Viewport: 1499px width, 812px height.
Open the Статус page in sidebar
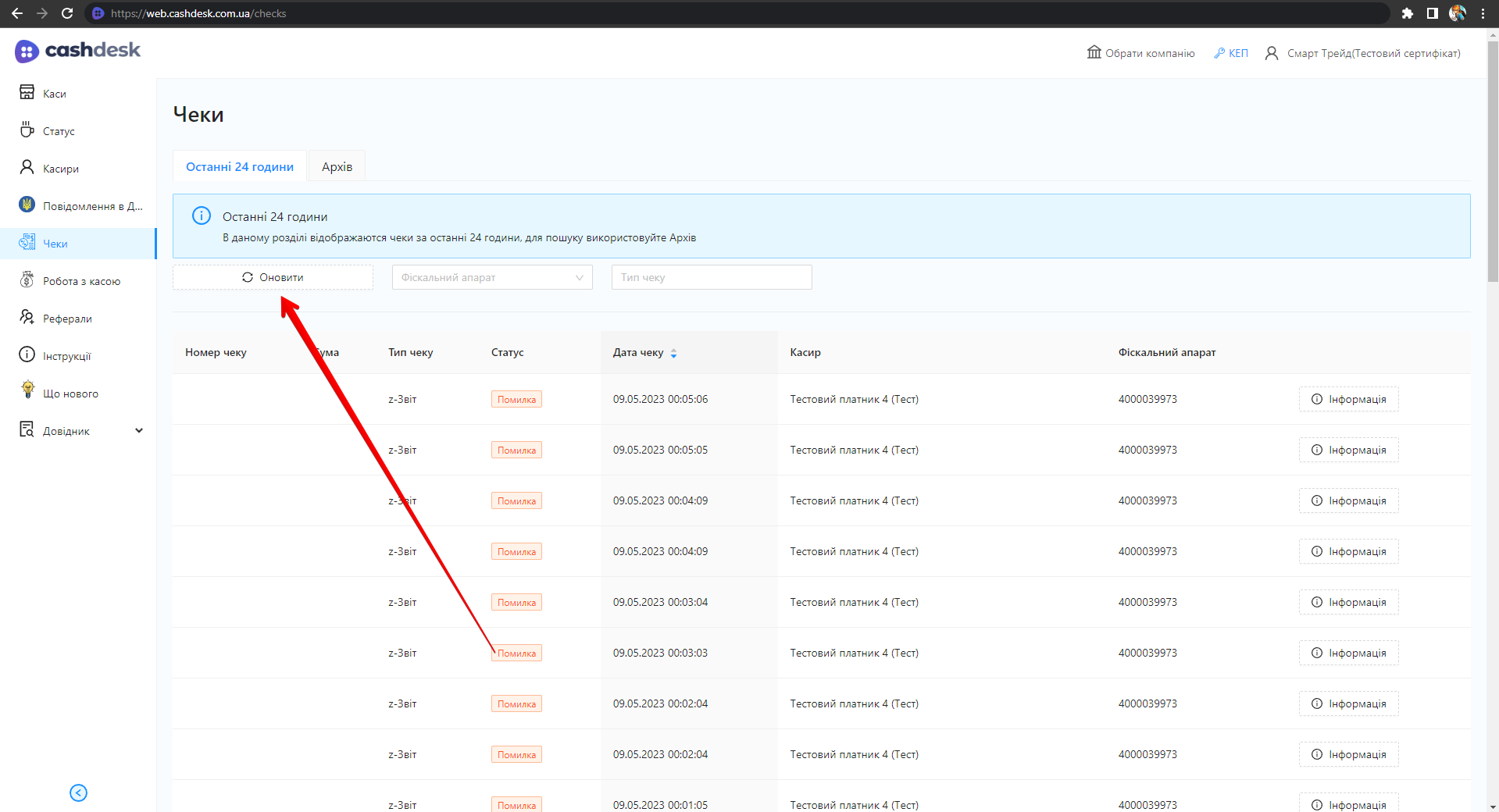pos(59,131)
